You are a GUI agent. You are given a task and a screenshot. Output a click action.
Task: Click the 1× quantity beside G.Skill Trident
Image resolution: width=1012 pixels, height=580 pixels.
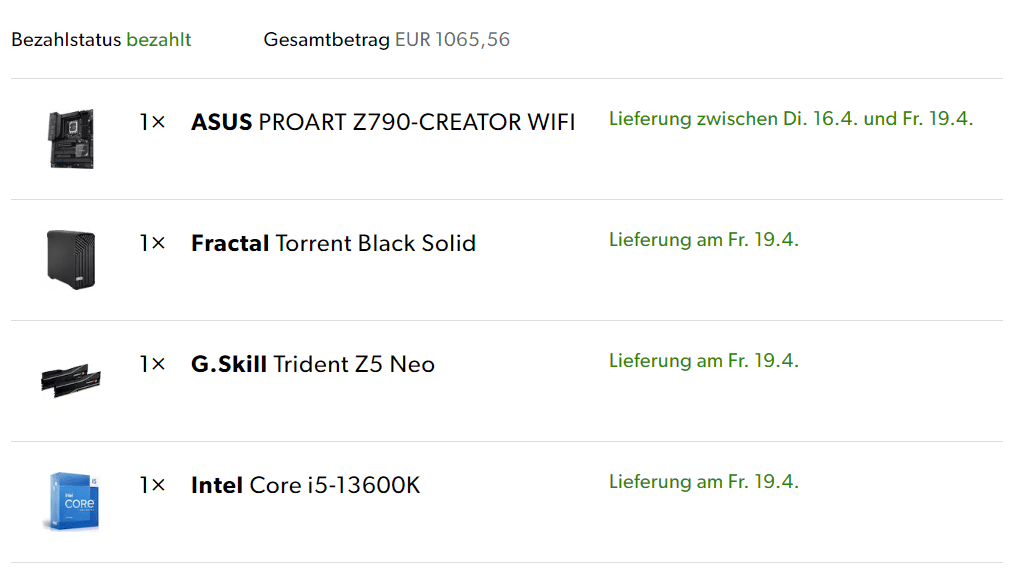coord(152,365)
